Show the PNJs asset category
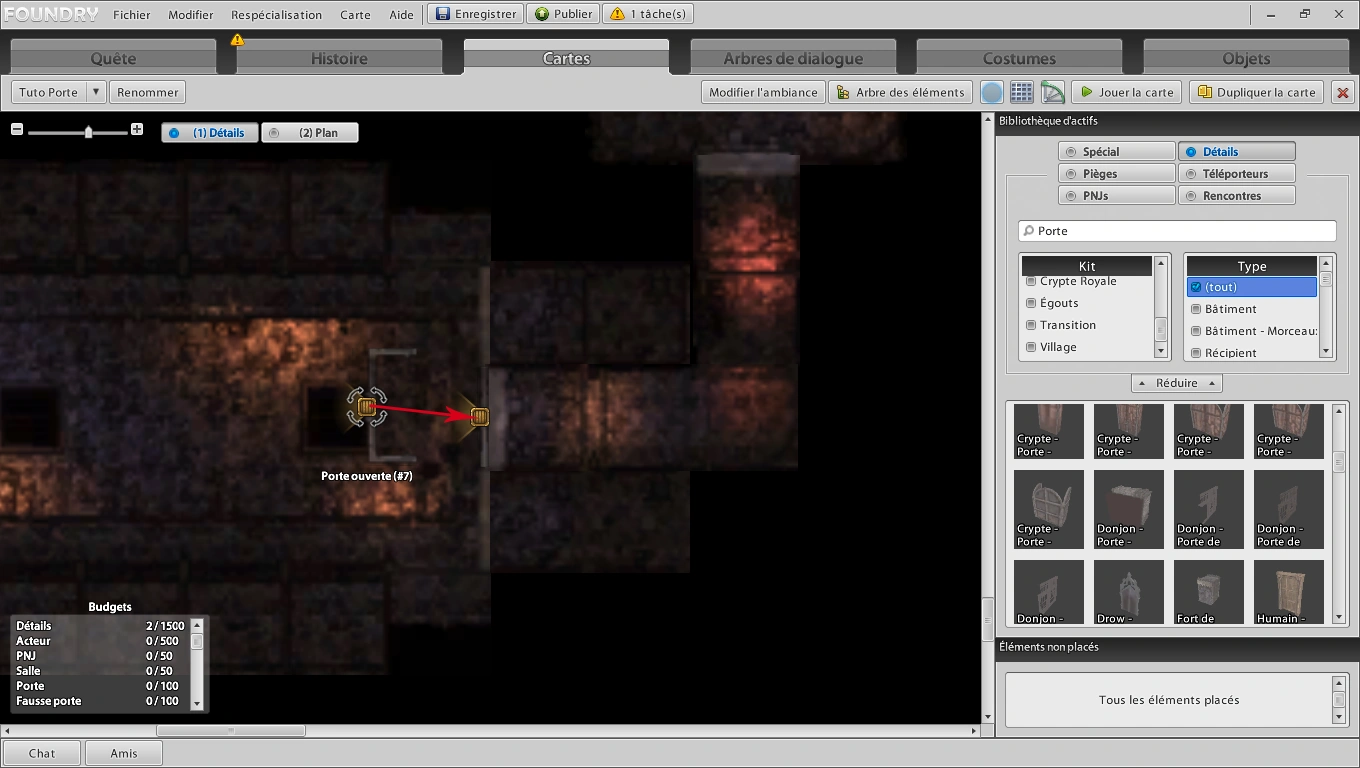This screenshot has width=1360, height=768. (x=1116, y=196)
